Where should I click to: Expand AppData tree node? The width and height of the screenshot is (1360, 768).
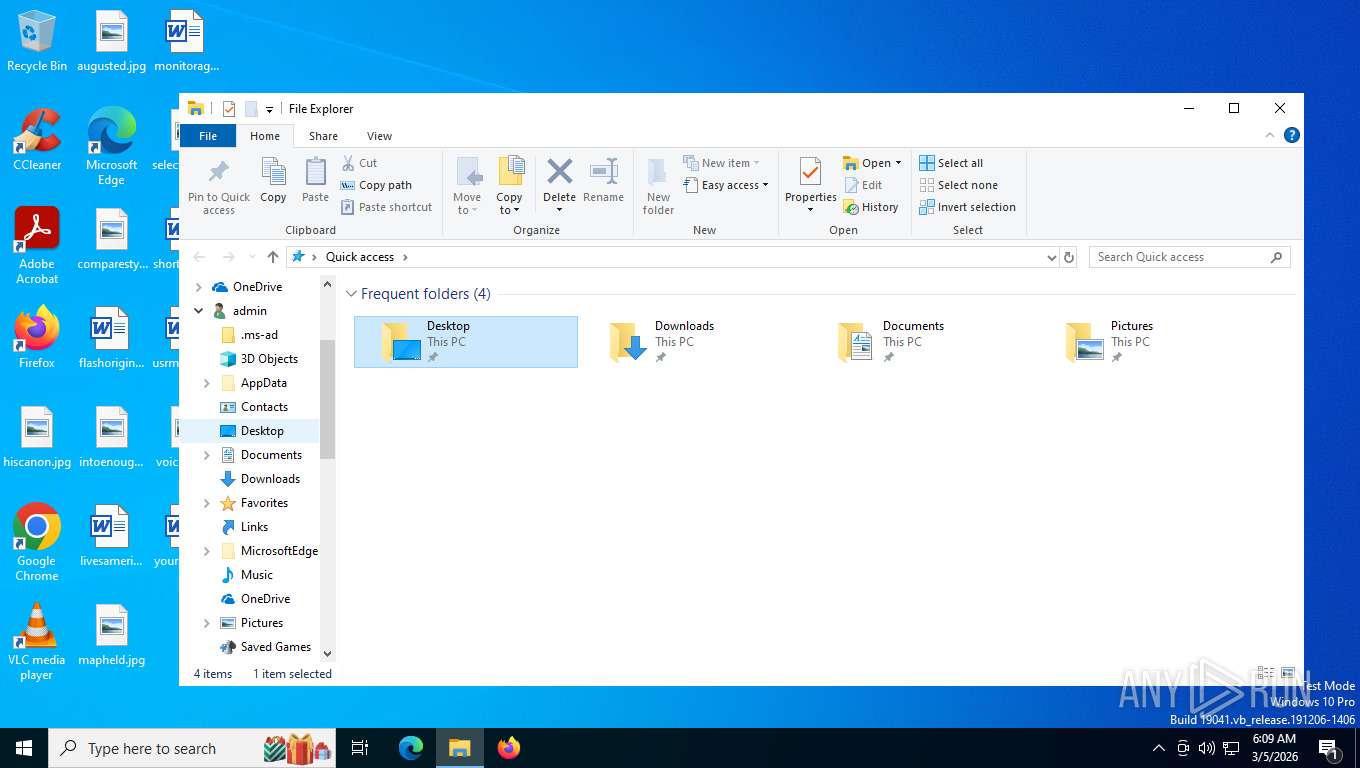(x=207, y=383)
